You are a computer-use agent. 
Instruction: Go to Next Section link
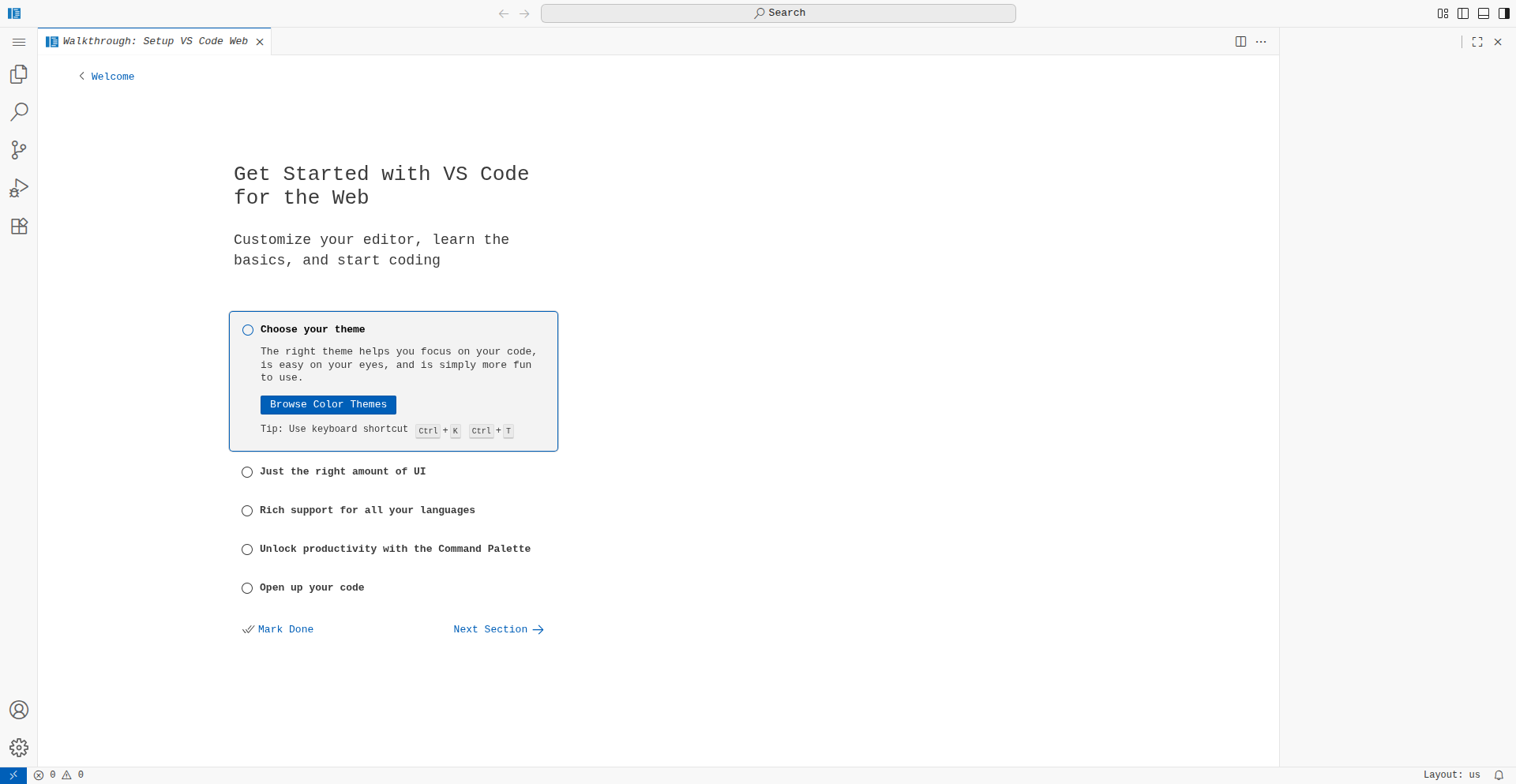498,630
